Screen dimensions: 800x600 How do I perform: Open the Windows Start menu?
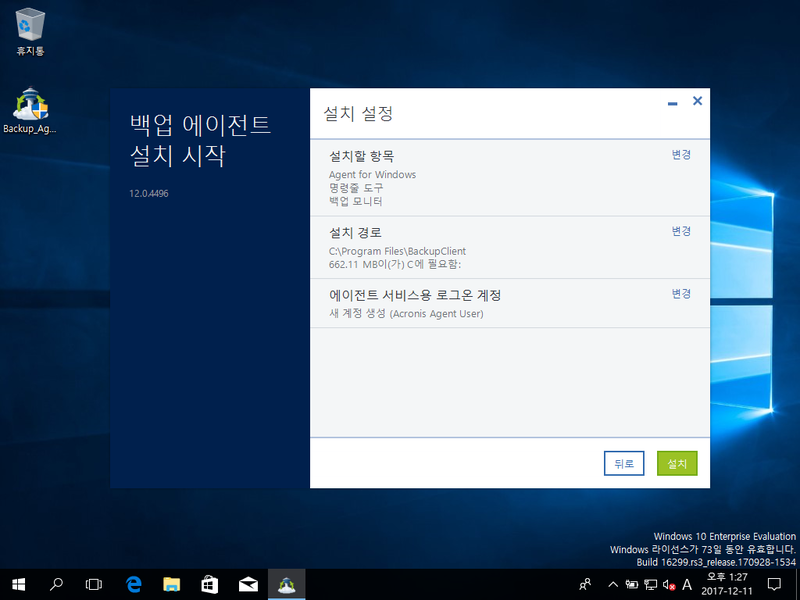coord(18,585)
